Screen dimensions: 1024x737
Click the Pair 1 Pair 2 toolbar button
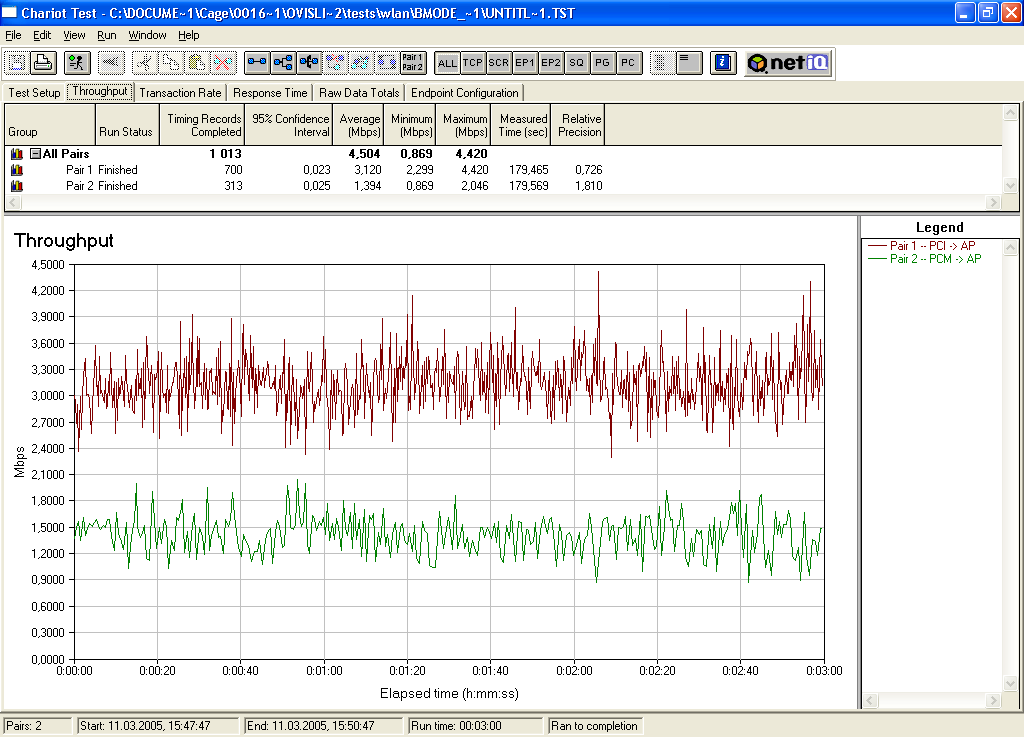tap(412, 63)
